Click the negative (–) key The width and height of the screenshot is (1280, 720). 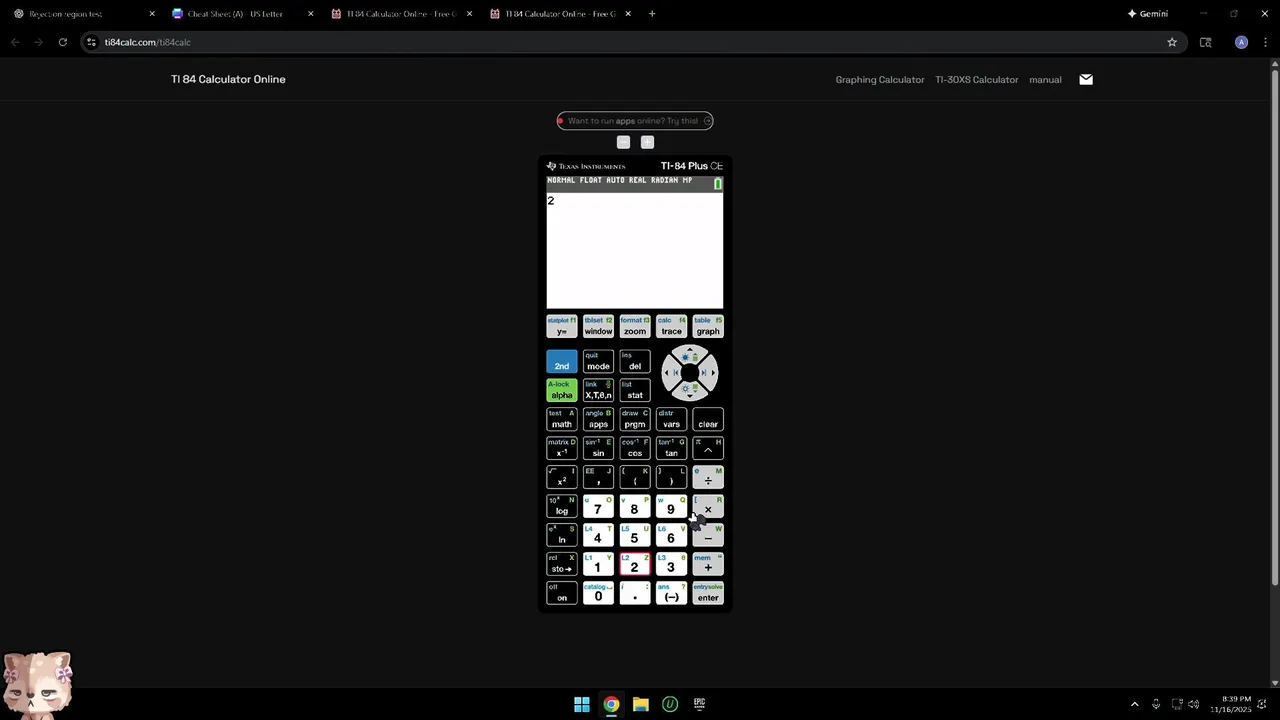pyautogui.click(x=671, y=594)
